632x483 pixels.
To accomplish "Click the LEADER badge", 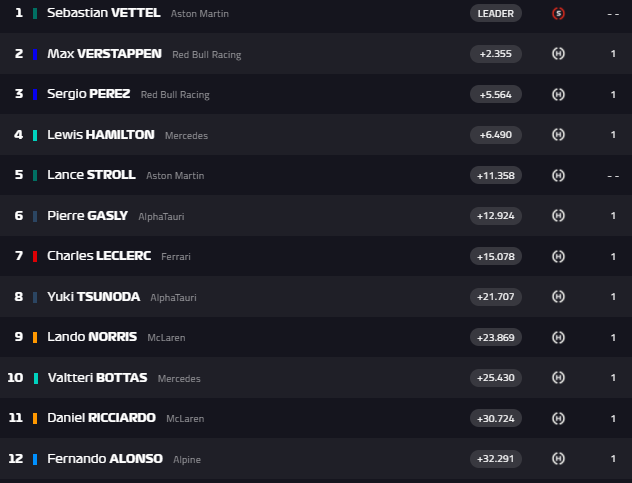I will click(x=496, y=13).
